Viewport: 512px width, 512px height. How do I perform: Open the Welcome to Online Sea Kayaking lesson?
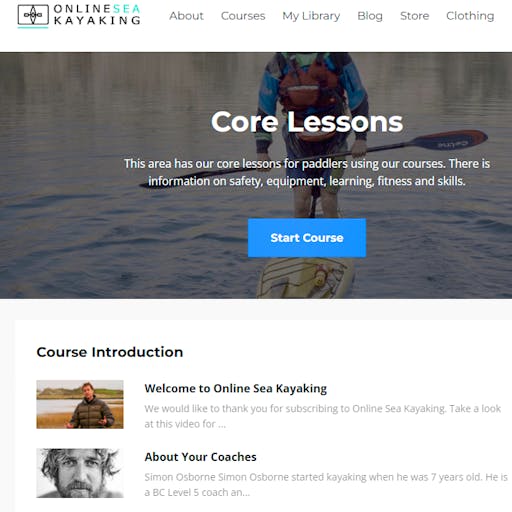click(x=235, y=388)
